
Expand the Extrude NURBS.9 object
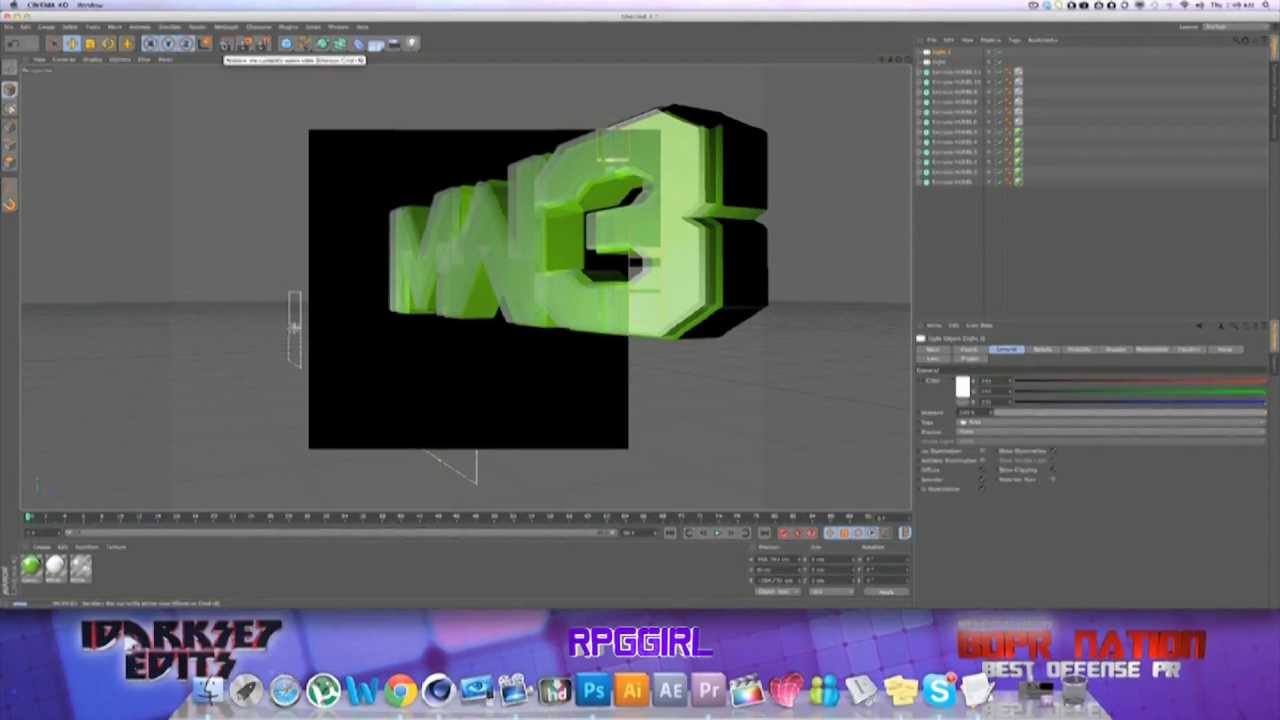918,92
